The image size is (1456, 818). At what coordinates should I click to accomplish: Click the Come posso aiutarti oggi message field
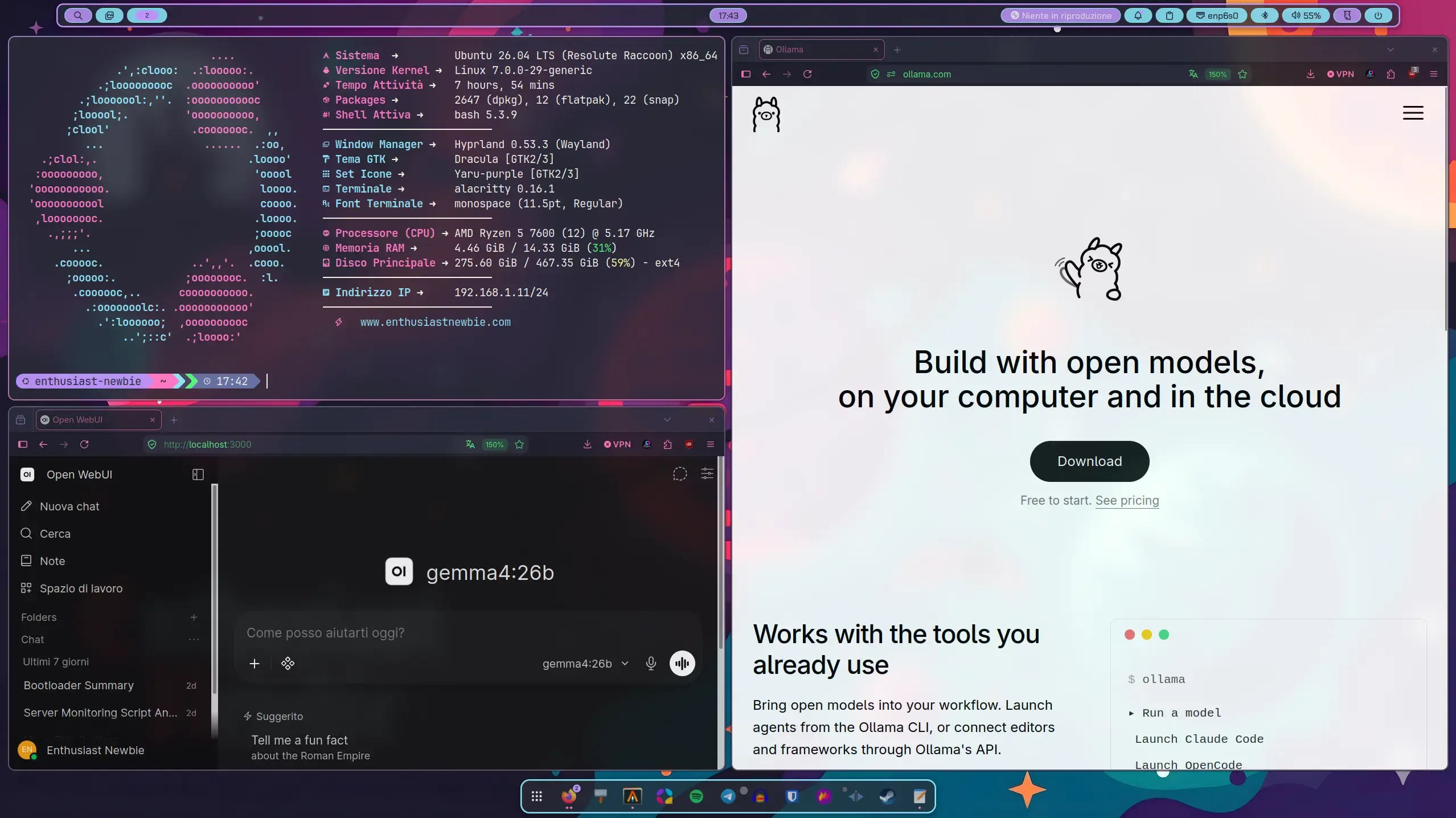click(467, 633)
